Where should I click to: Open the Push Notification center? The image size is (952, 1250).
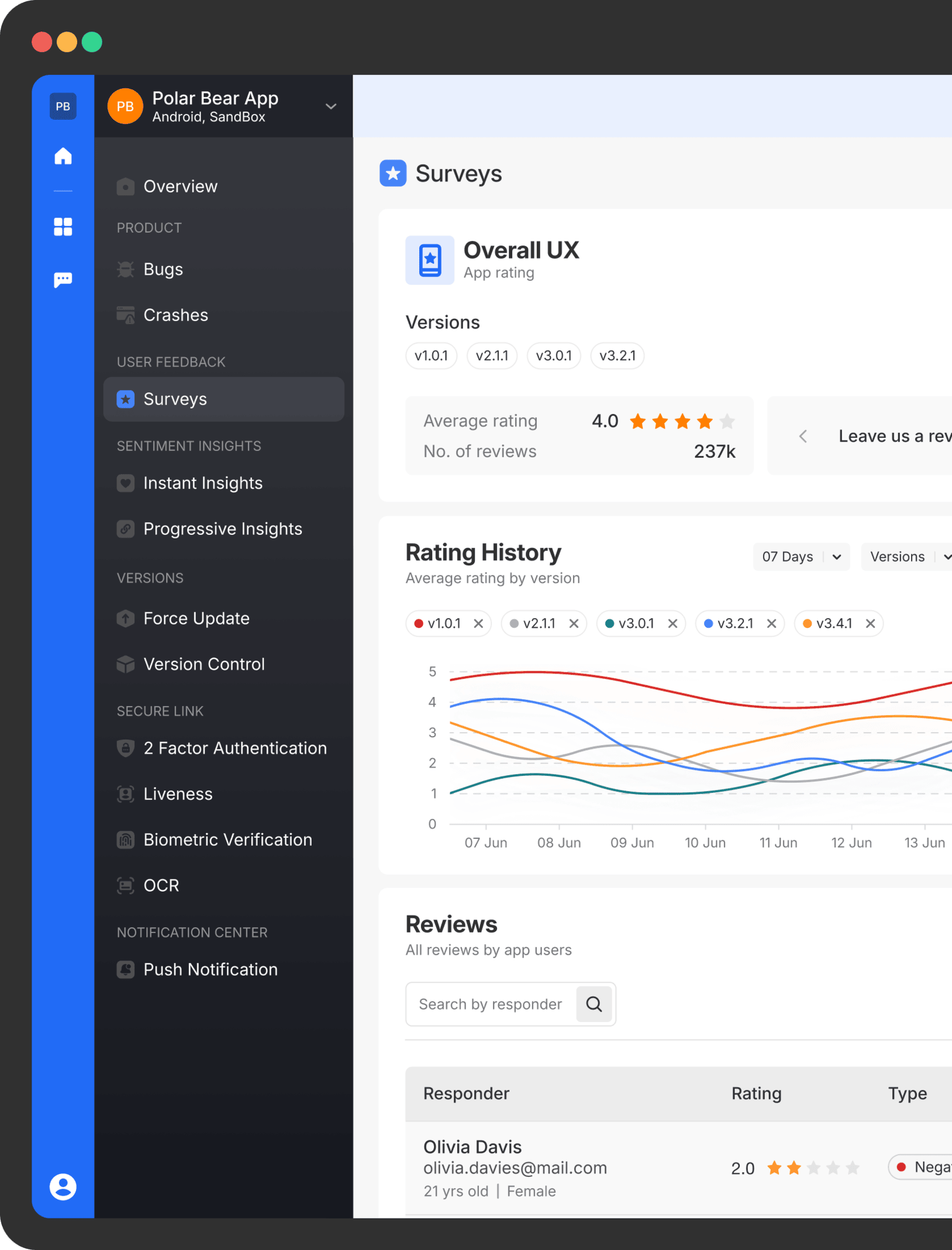[x=211, y=969]
